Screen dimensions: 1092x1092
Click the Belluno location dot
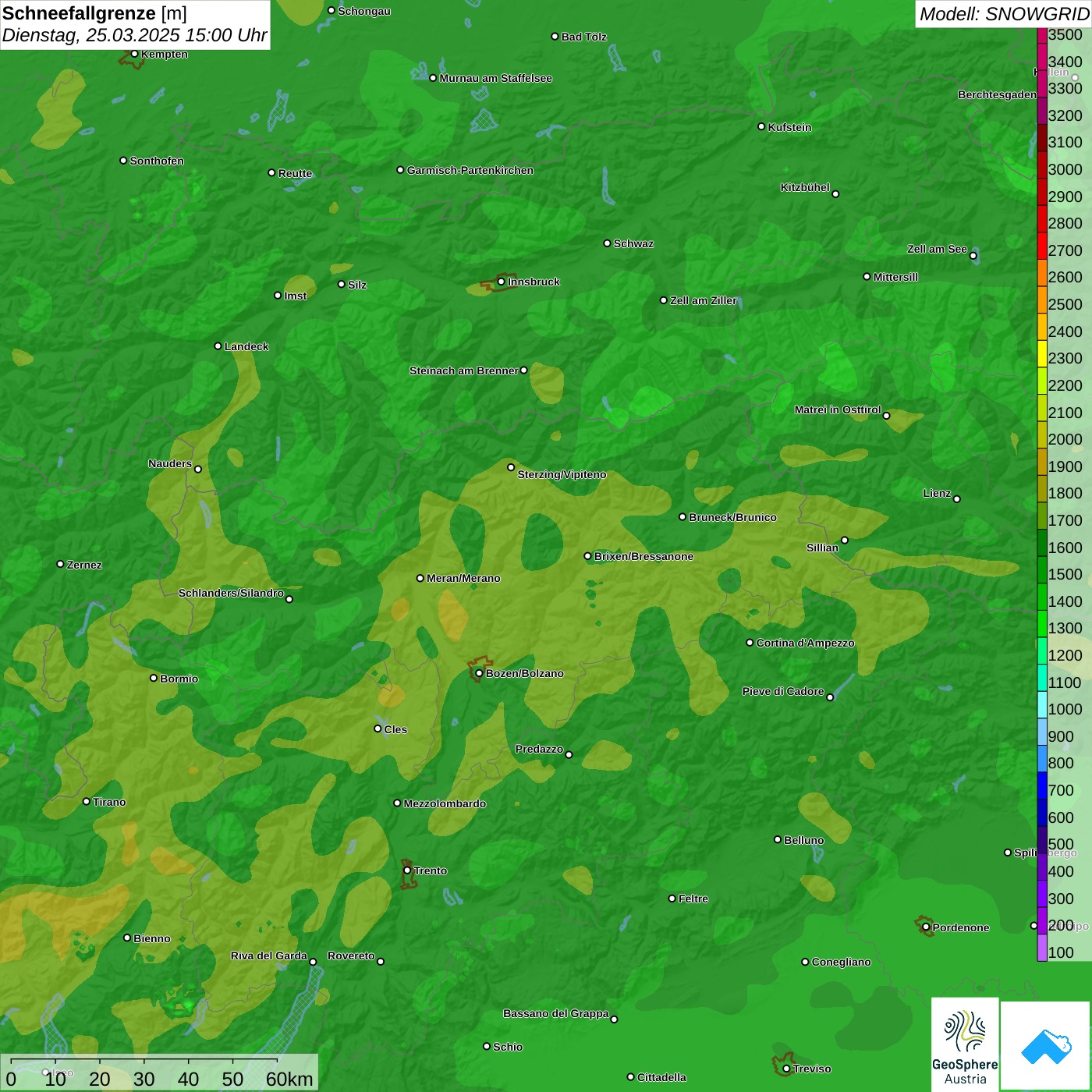(x=777, y=839)
